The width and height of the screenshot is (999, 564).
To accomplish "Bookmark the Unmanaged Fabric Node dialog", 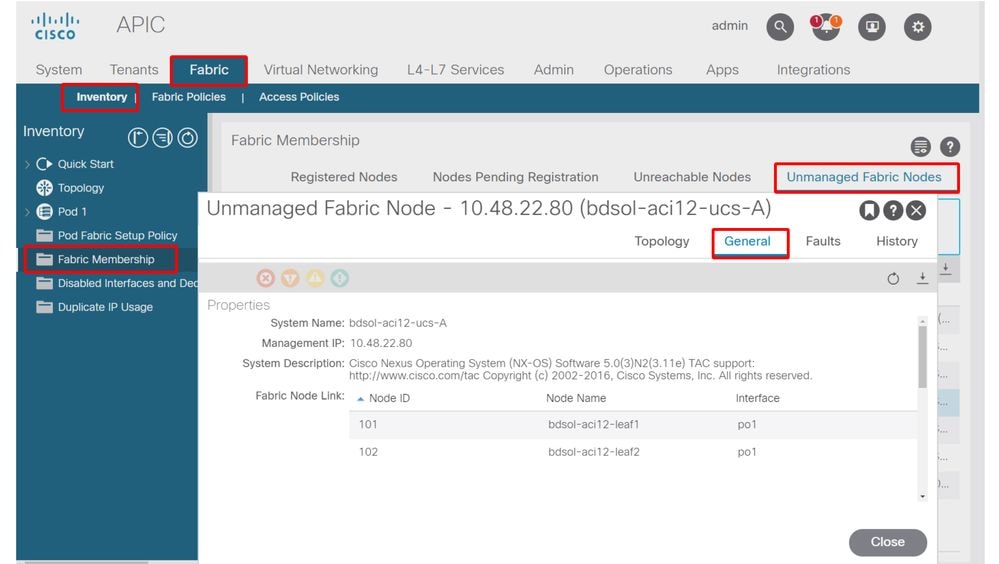I will (x=869, y=210).
